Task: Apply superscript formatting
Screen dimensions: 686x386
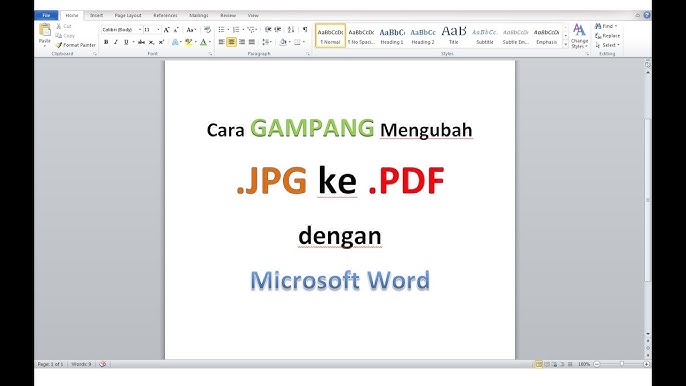Action: pyautogui.click(x=161, y=42)
